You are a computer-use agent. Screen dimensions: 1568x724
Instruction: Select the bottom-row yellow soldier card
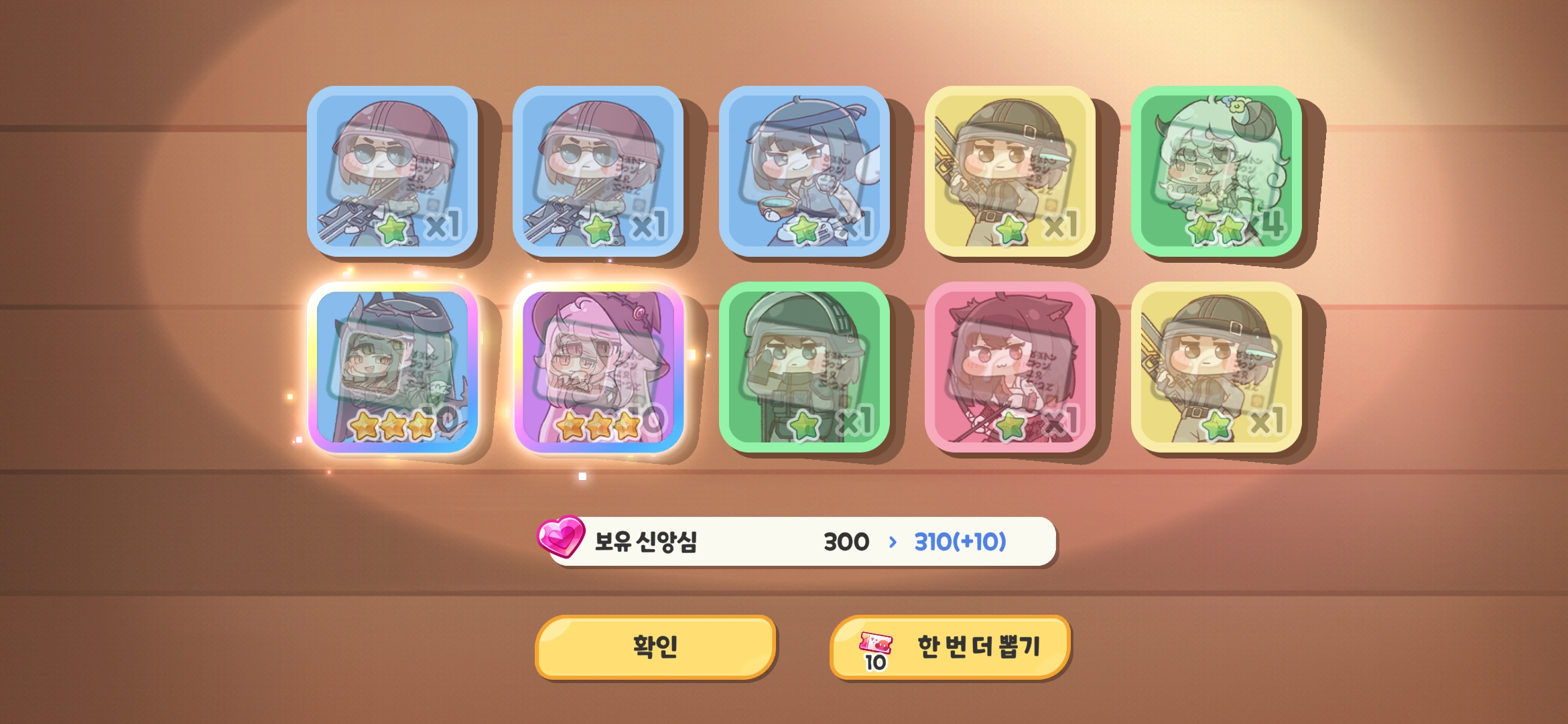[x=1216, y=367]
